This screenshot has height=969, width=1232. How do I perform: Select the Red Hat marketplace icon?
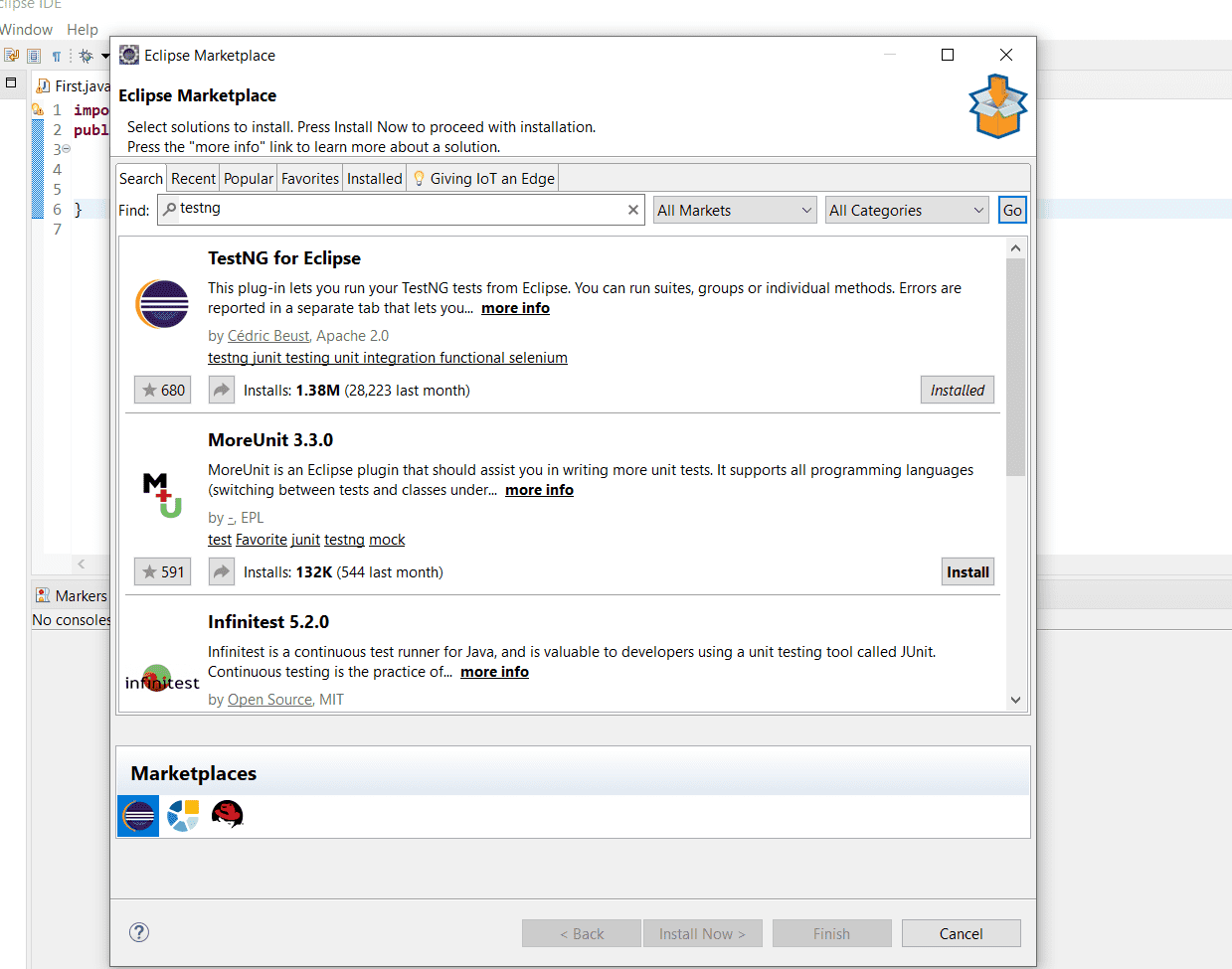228,815
